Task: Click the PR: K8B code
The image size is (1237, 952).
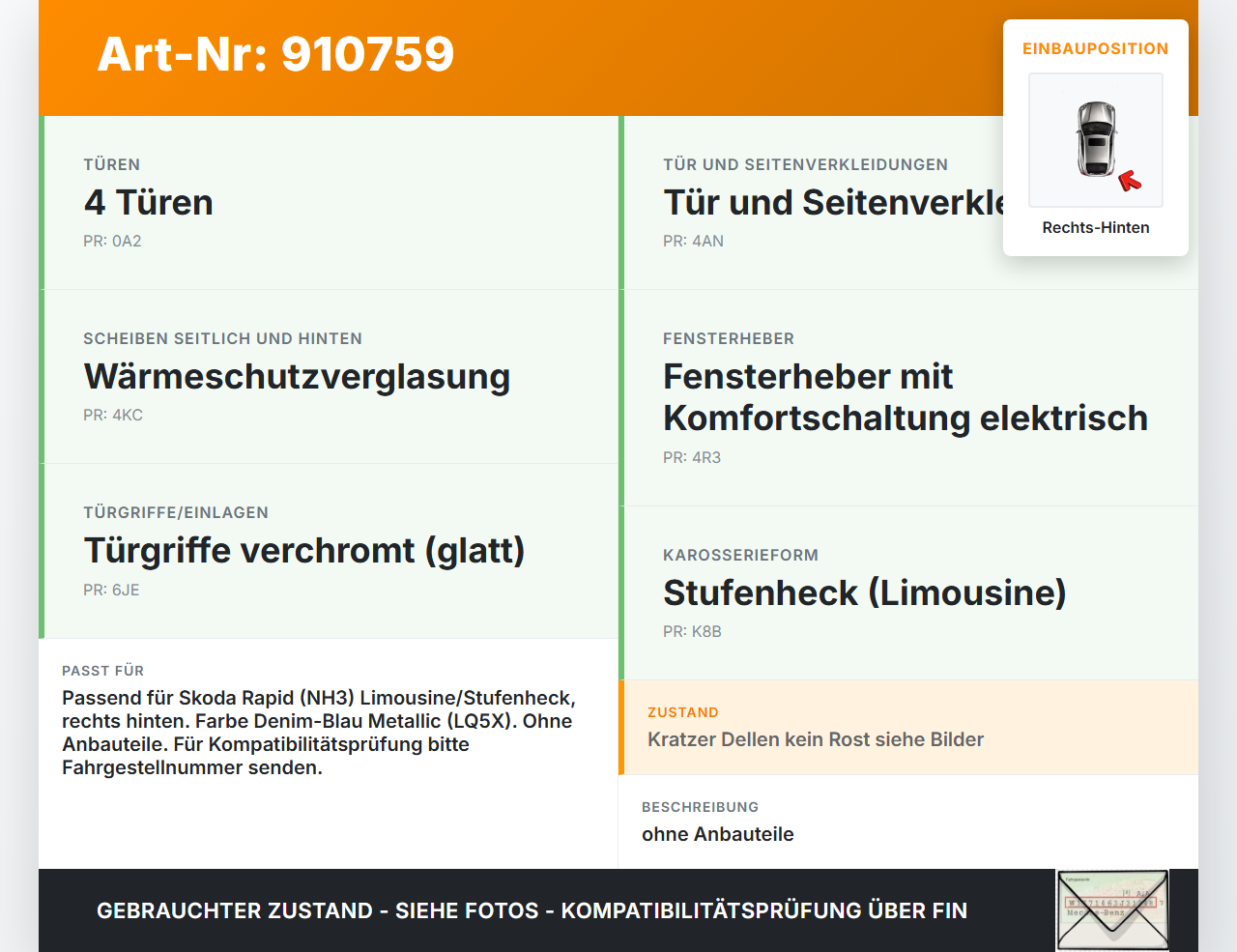Action: 692,631
